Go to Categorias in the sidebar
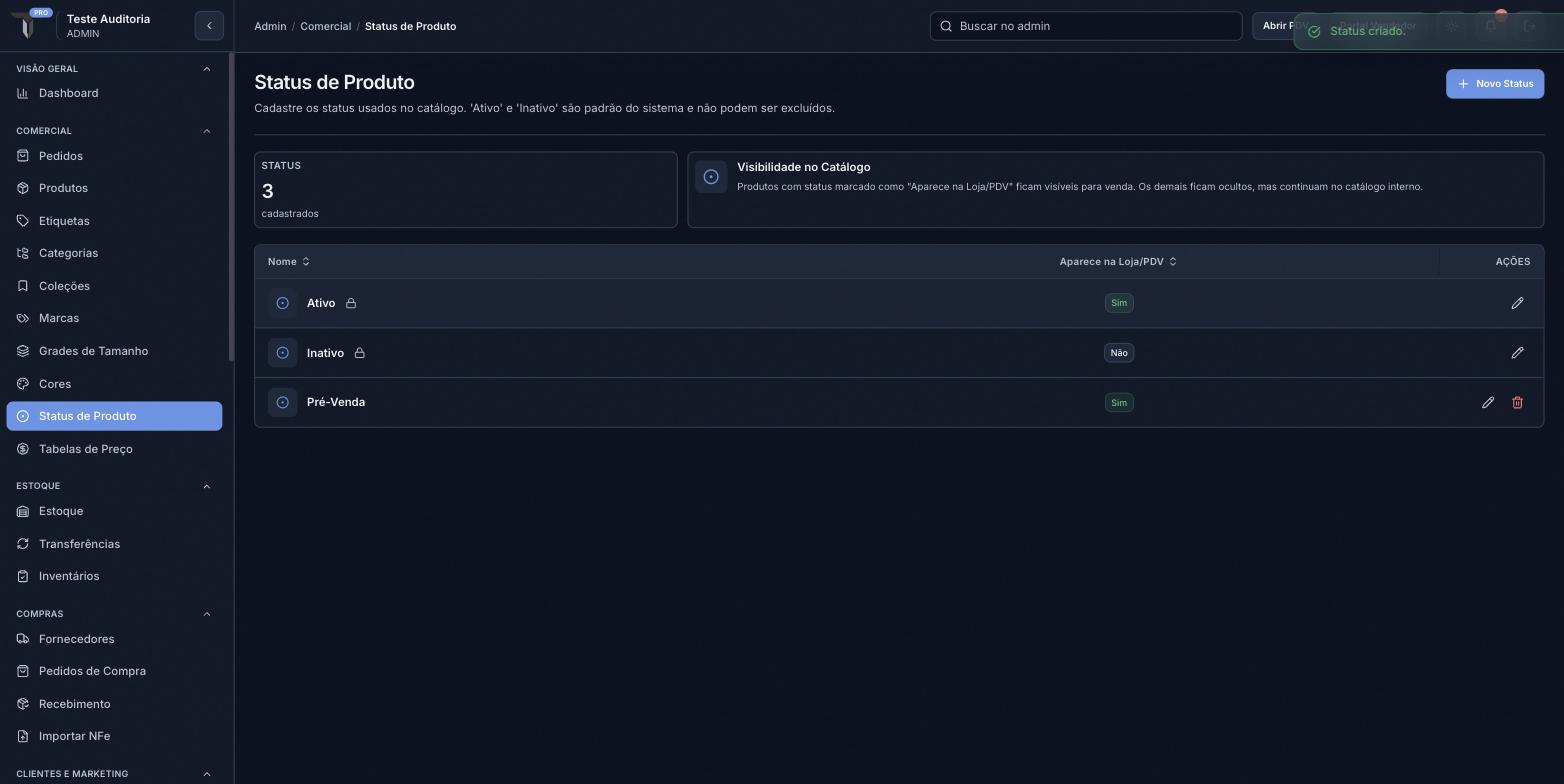The height and width of the screenshot is (784, 1564). 114,253
